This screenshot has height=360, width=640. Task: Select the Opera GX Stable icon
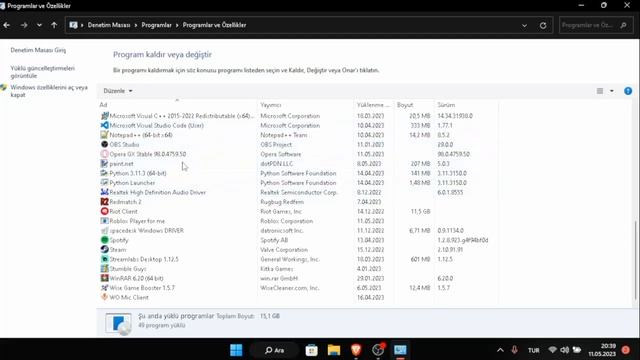click(x=104, y=154)
